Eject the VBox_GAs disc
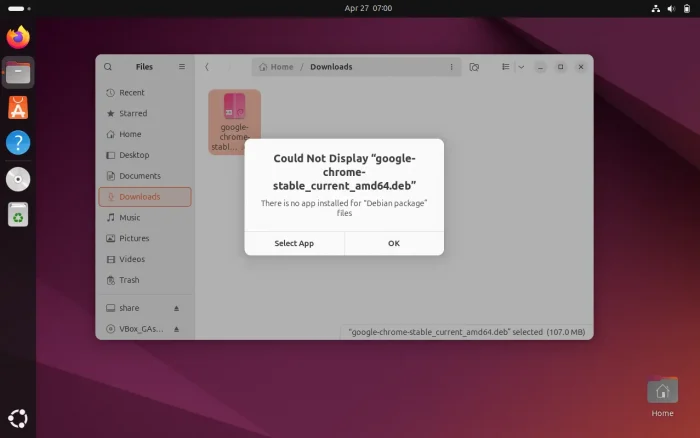This screenshot has height=438, width=700. click(x=177, y=329)
